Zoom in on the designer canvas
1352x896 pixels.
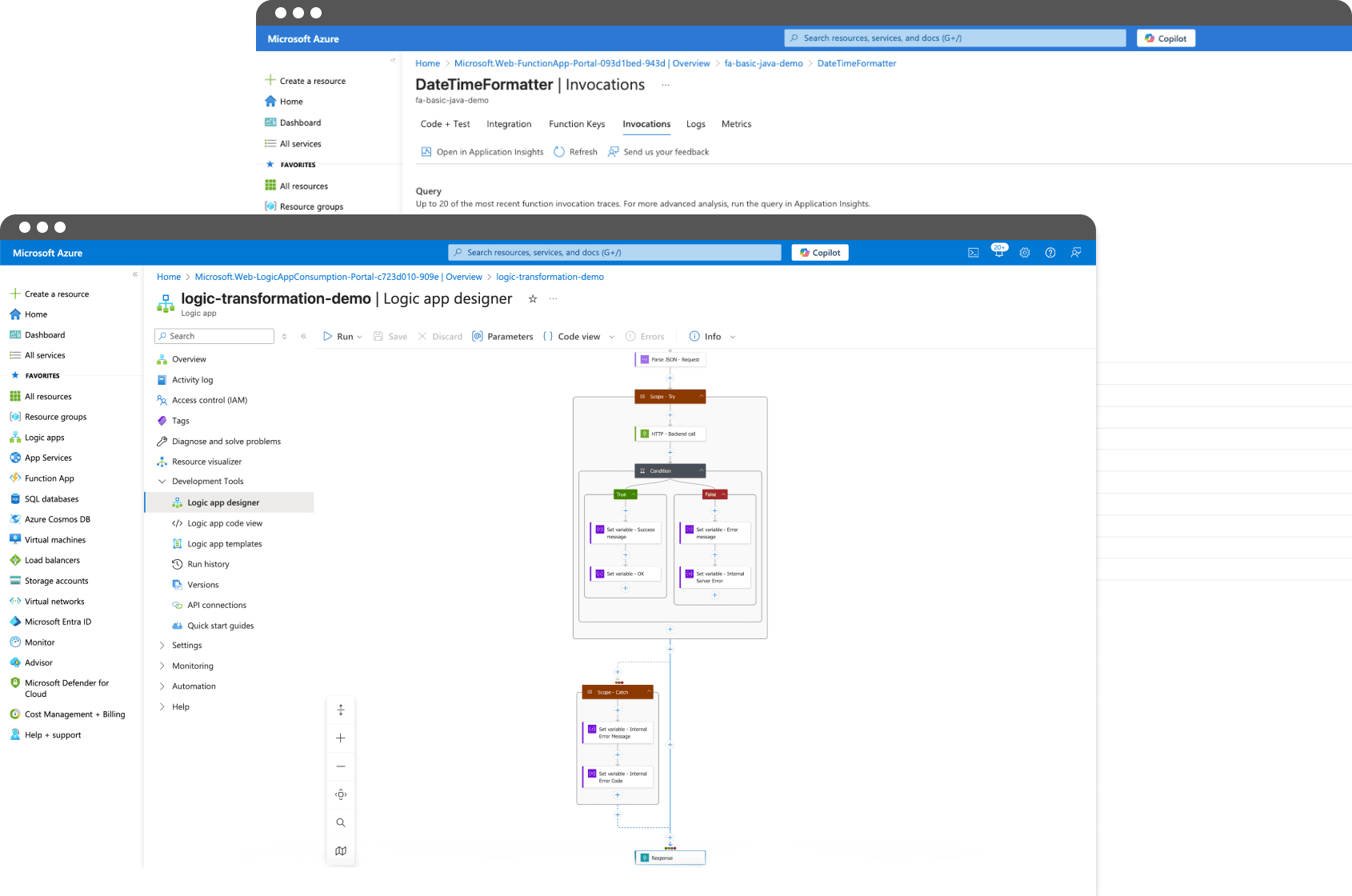(x=341, y=738)
